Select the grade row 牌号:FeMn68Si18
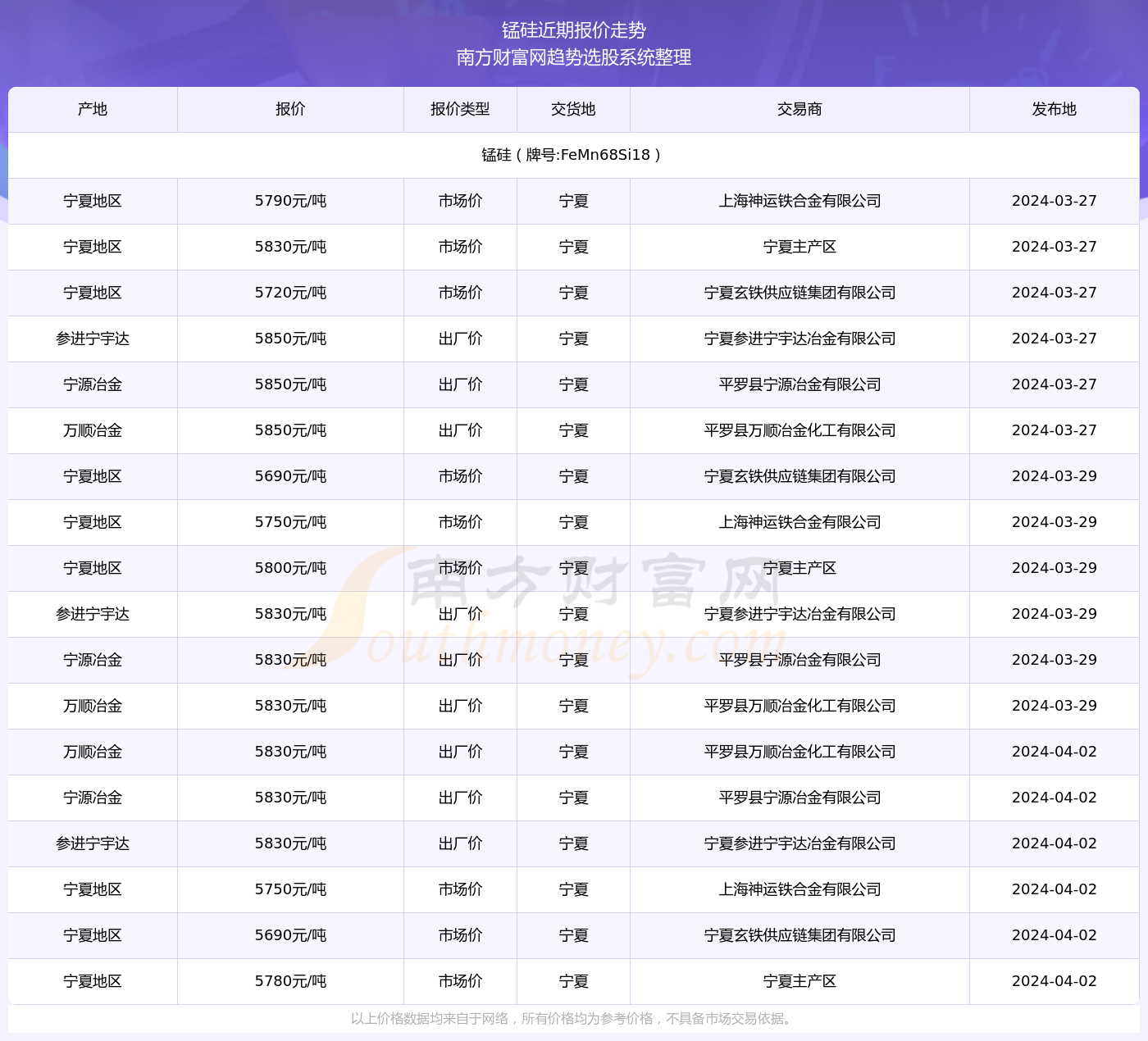 (x=574, y=155)
